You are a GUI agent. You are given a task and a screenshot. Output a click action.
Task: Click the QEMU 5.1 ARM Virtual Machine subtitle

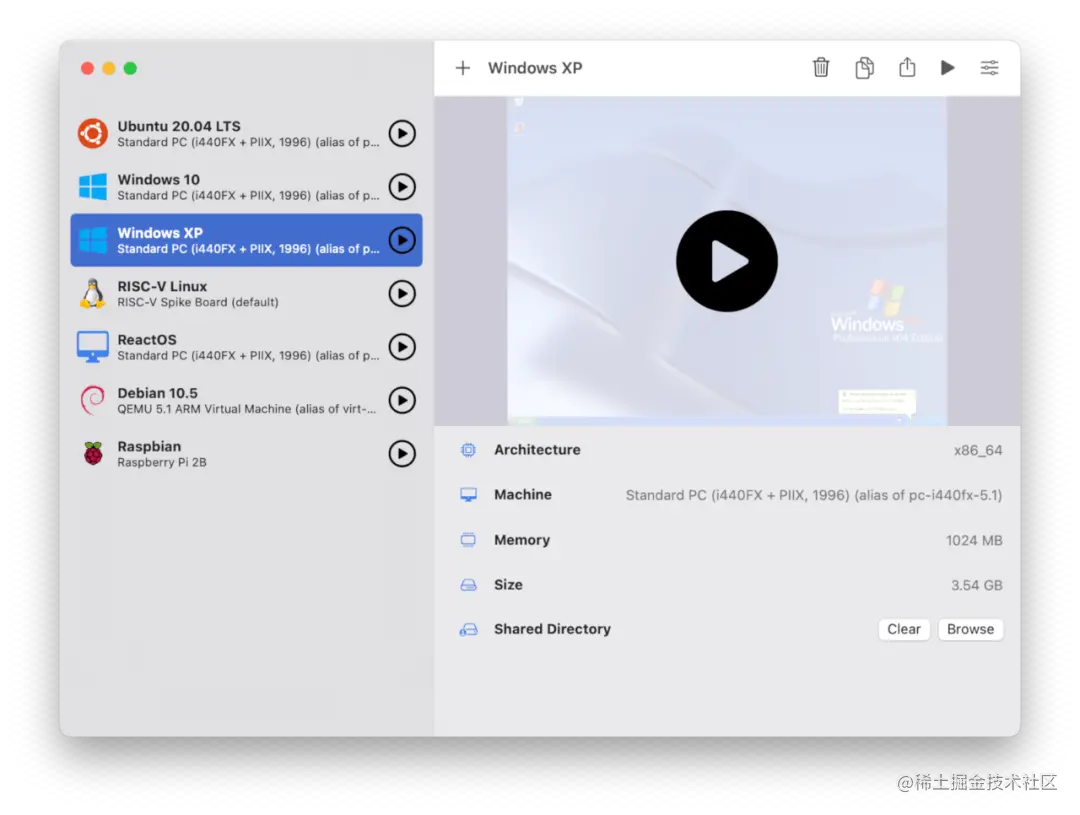(247, 409)
